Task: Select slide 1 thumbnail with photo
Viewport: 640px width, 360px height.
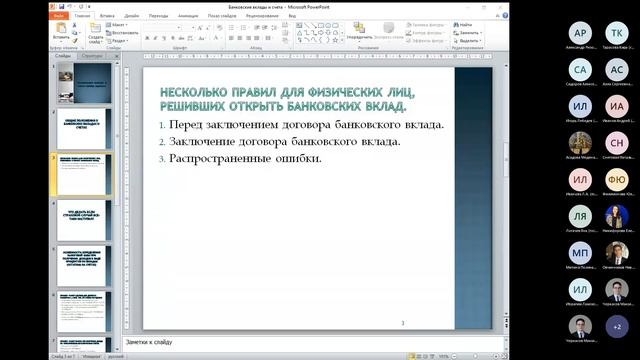Action: [84, 83]
